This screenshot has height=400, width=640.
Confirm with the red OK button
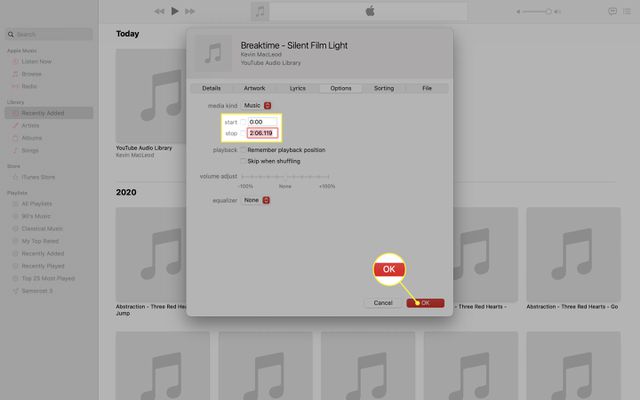coord(425,303)
